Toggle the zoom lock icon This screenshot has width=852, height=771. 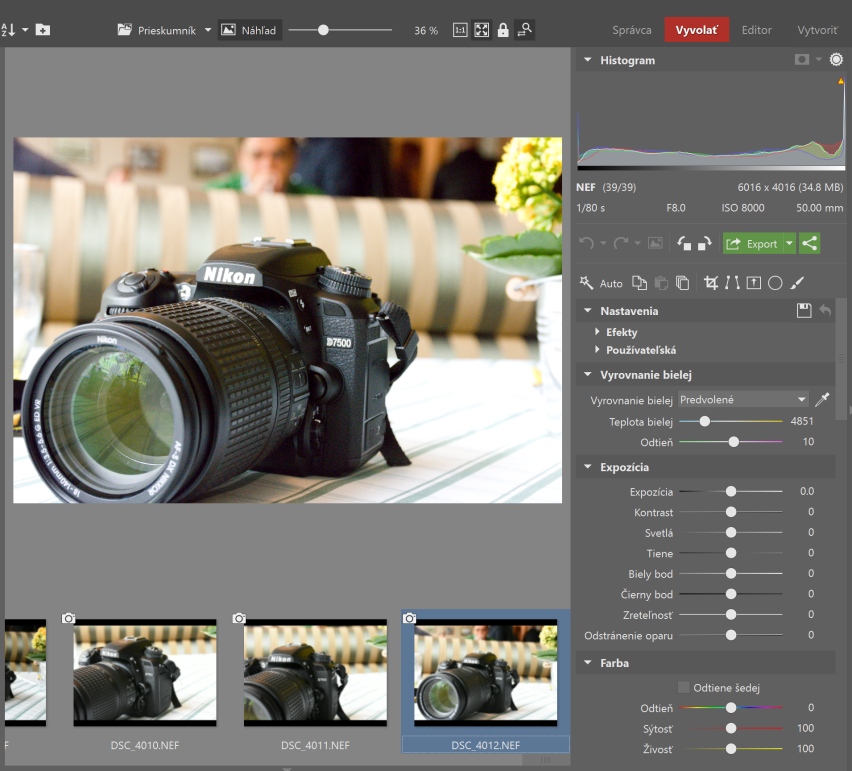(503, 30)
